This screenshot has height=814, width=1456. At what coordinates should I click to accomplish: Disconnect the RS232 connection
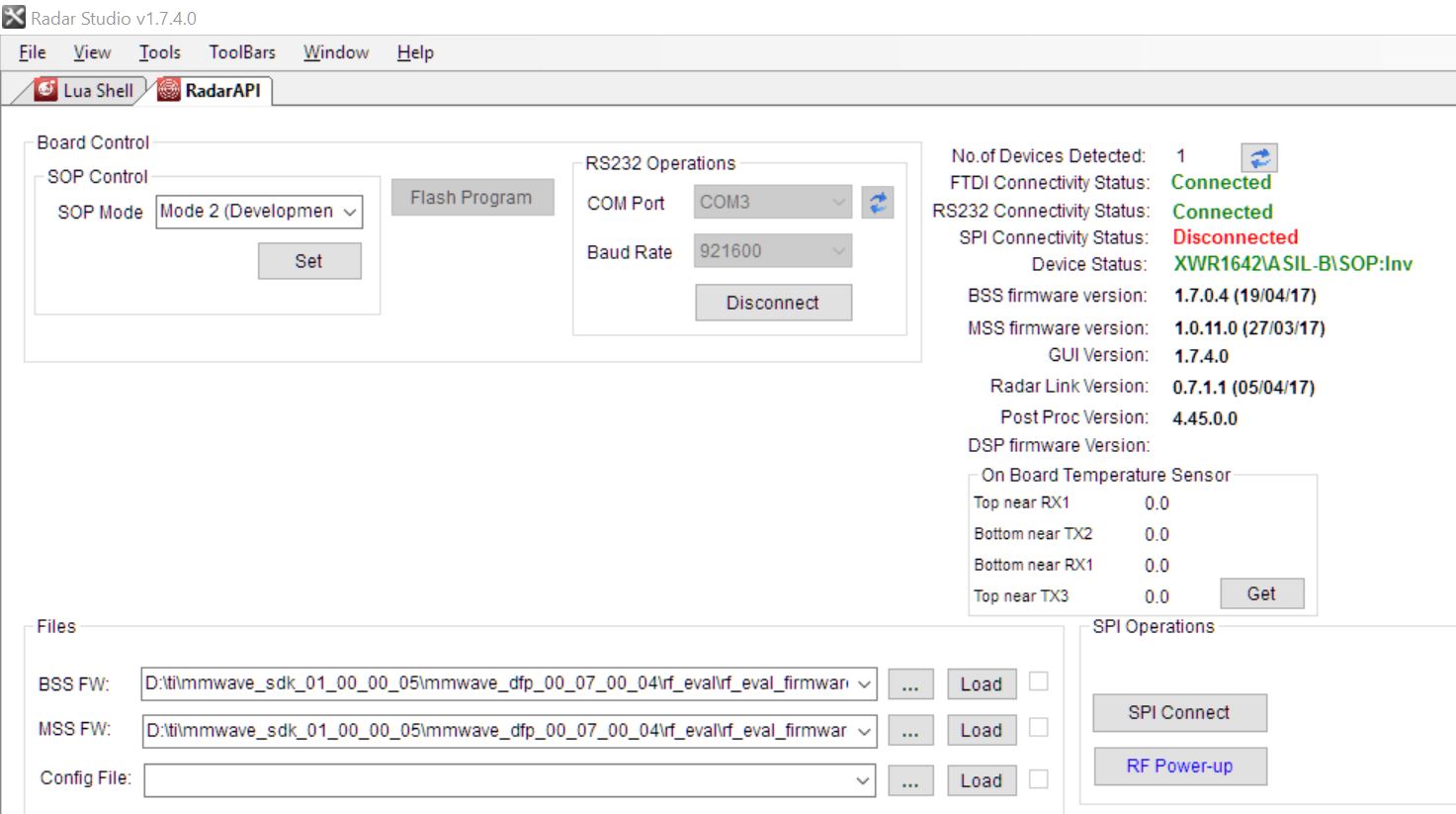click(x=773, y=303)
